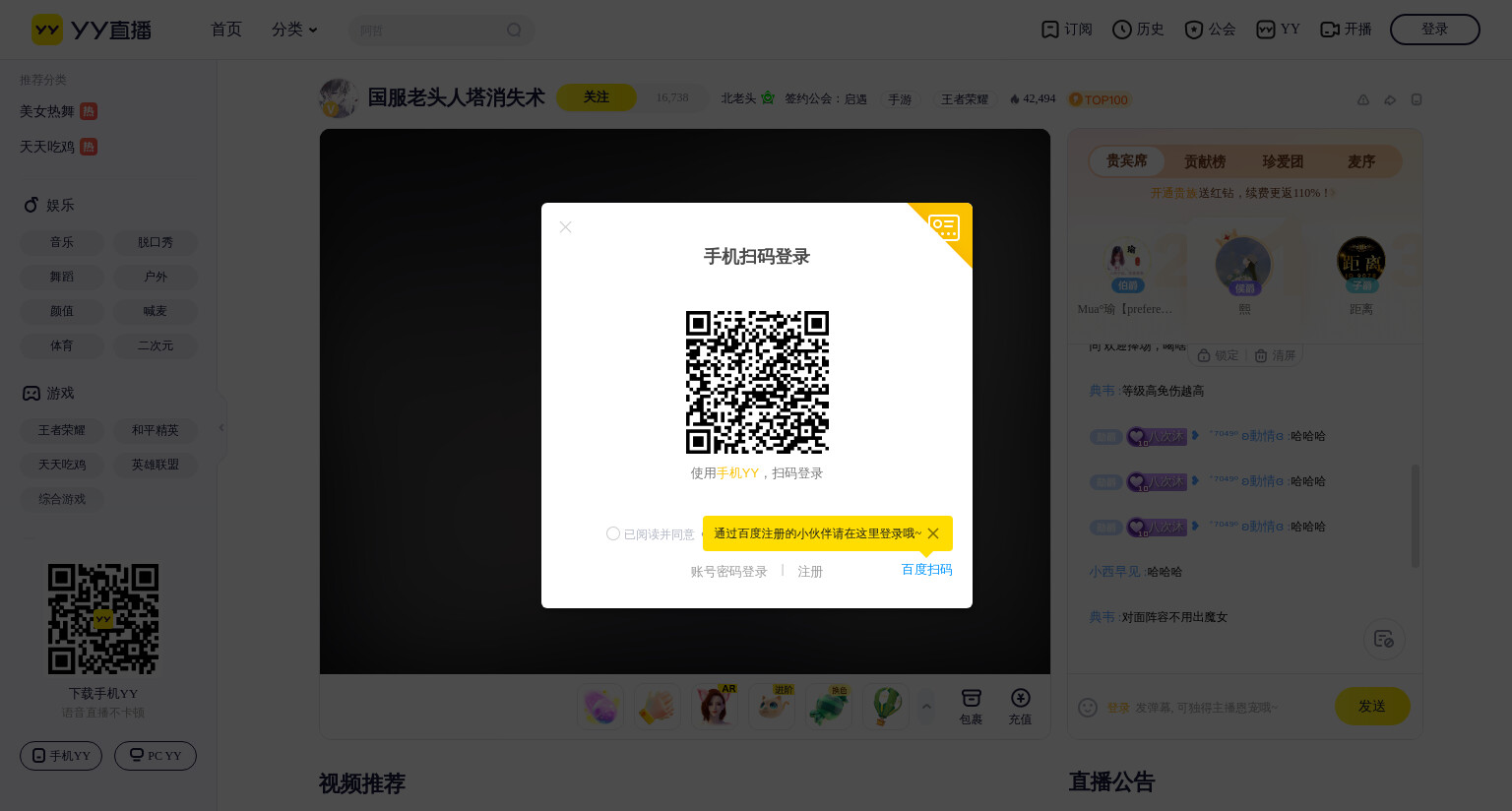Click the yellow 发送 send button
Image resolution: width=1512 pixels, height=811 pixels.
pos(1372,706)
